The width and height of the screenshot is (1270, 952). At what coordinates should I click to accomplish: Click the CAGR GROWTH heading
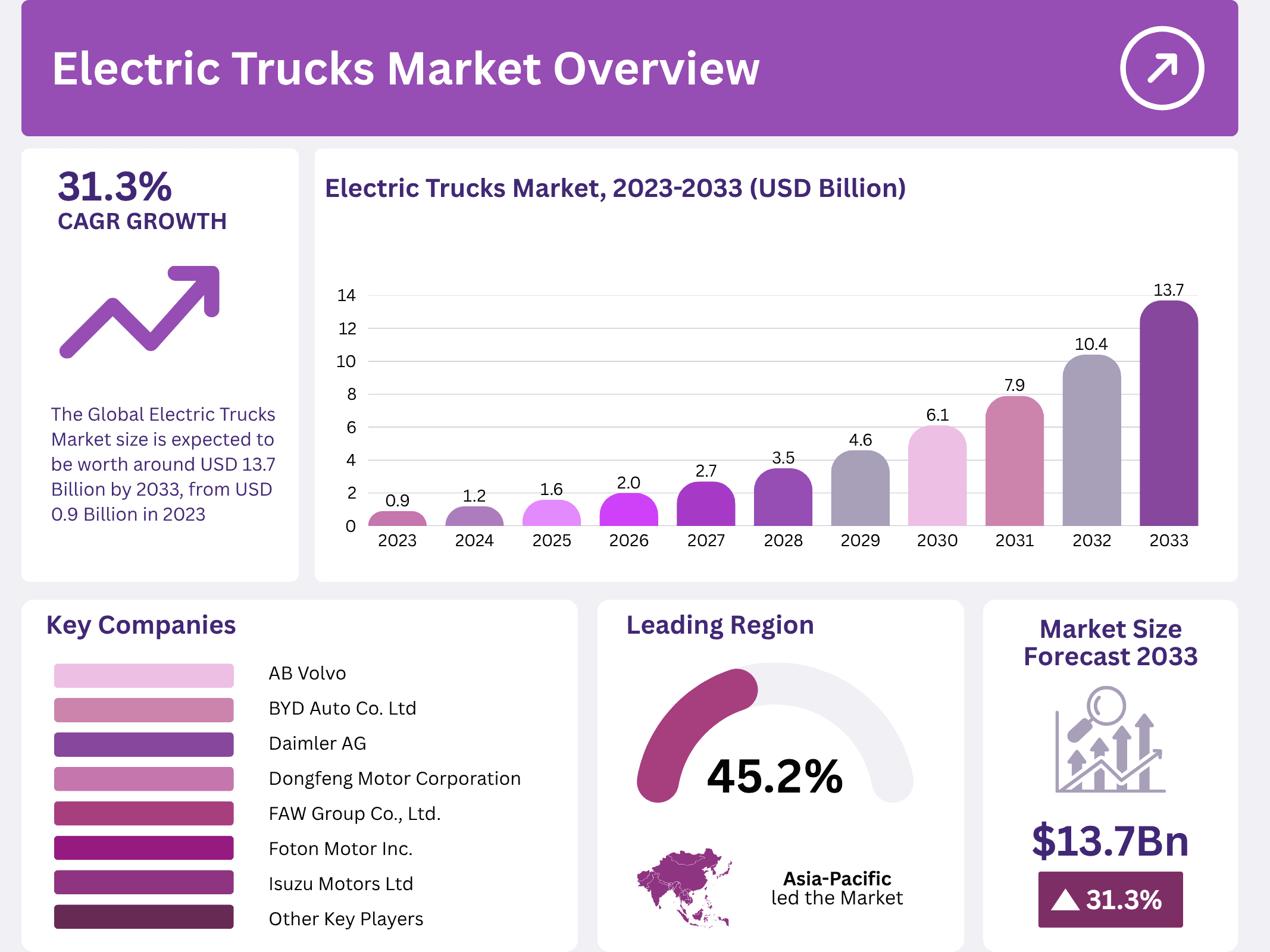(x=142, y=221)
